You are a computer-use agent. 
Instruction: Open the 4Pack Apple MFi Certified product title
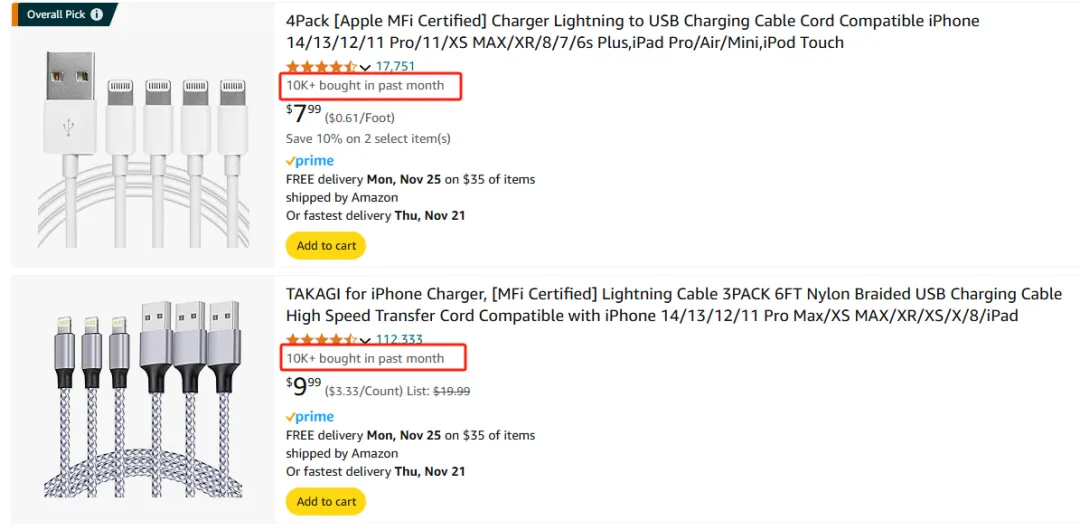pyautogui.click(x=632, y=32)
